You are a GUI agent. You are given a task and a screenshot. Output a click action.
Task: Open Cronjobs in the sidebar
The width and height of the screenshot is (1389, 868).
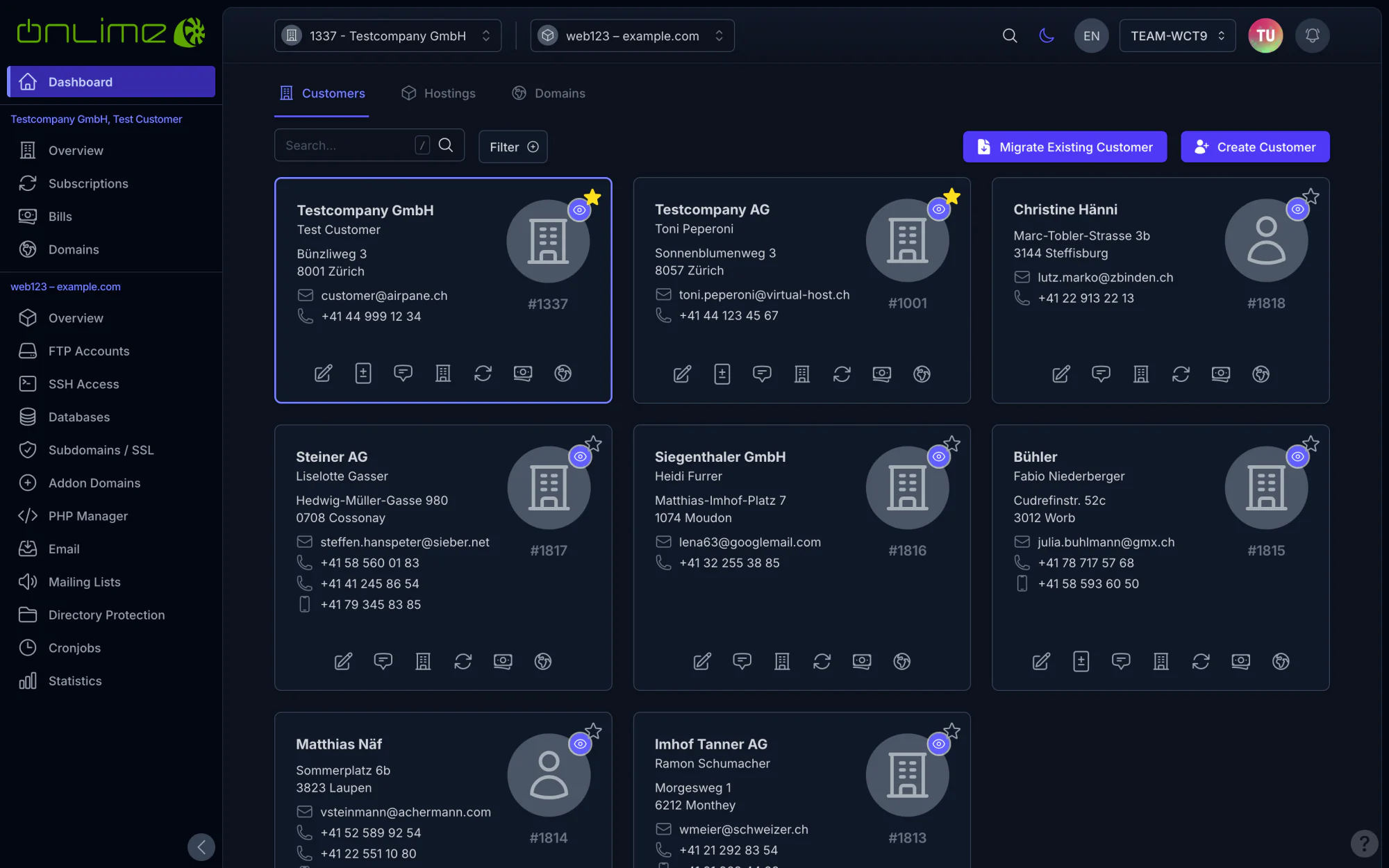pyautogui.click(x=111, y=648)
